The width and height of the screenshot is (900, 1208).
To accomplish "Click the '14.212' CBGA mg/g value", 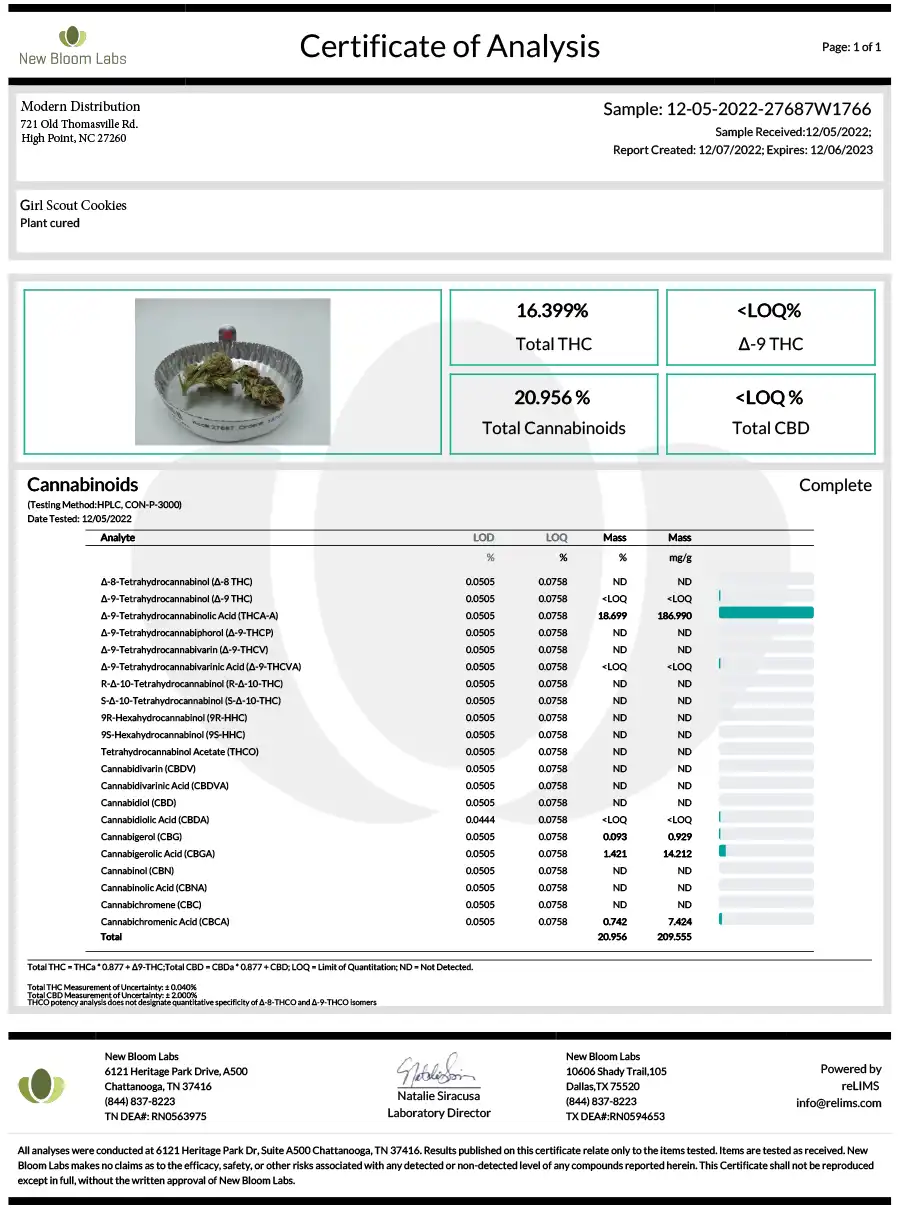I will coord(678,853).
